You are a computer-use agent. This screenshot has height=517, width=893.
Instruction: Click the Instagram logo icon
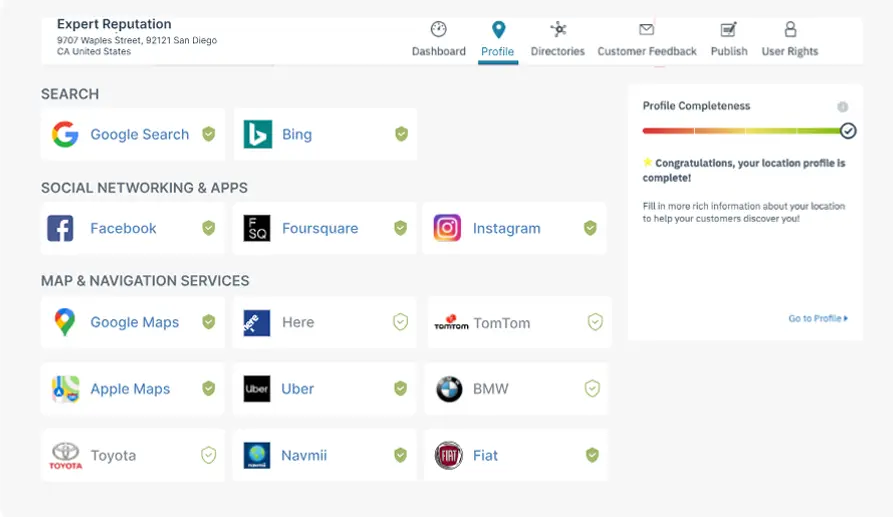(x=447, y=228)
